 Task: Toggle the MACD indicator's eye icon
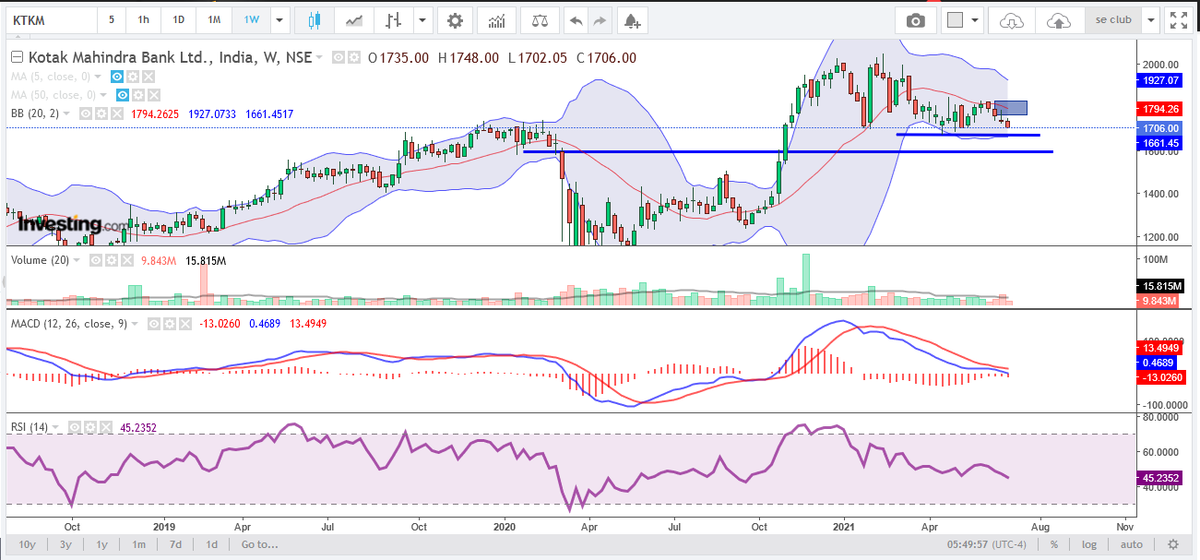coord(152,325)
